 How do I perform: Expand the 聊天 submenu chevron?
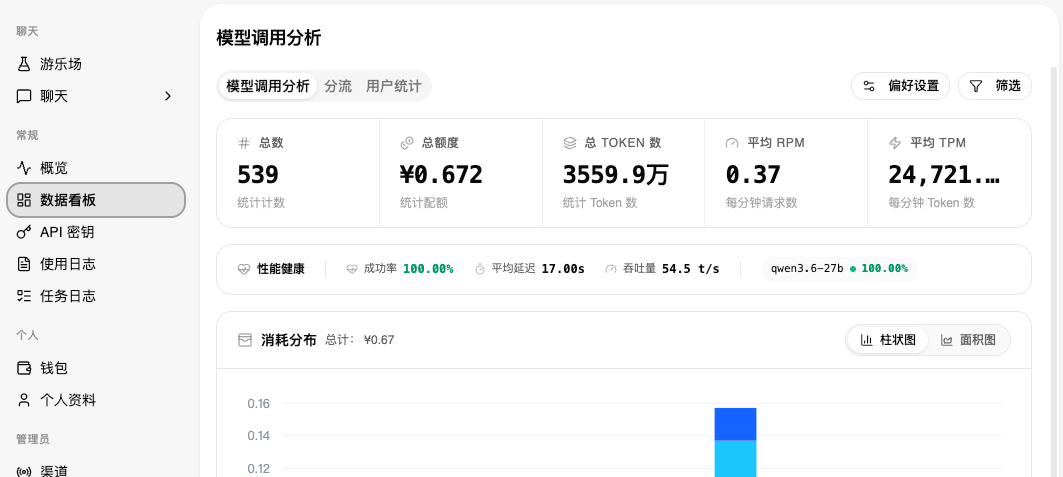click(168, 96)
